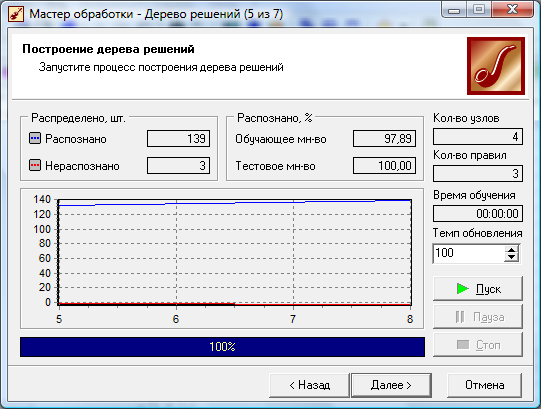Viewport: 541px width, 409px height.
Task: Close the wizard window
Action: [512, 10]
